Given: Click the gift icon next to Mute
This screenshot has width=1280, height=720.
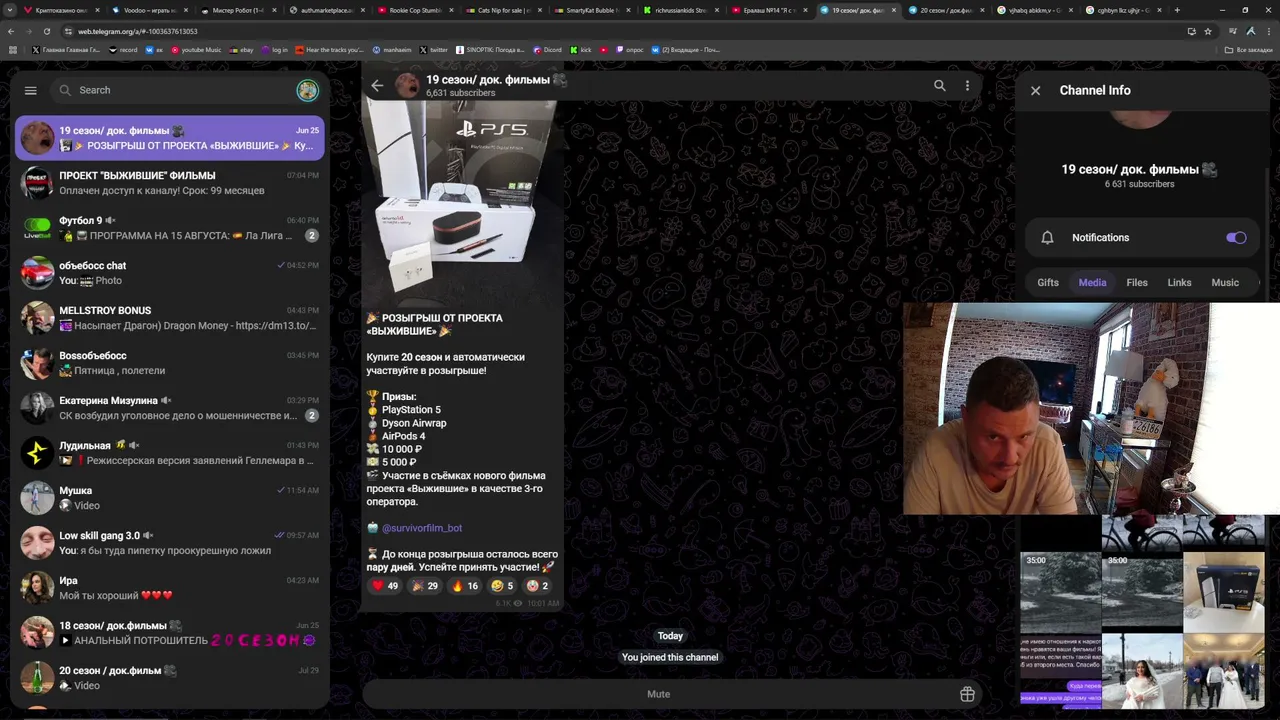Looking at the screenshot, I should click(967, 694).
